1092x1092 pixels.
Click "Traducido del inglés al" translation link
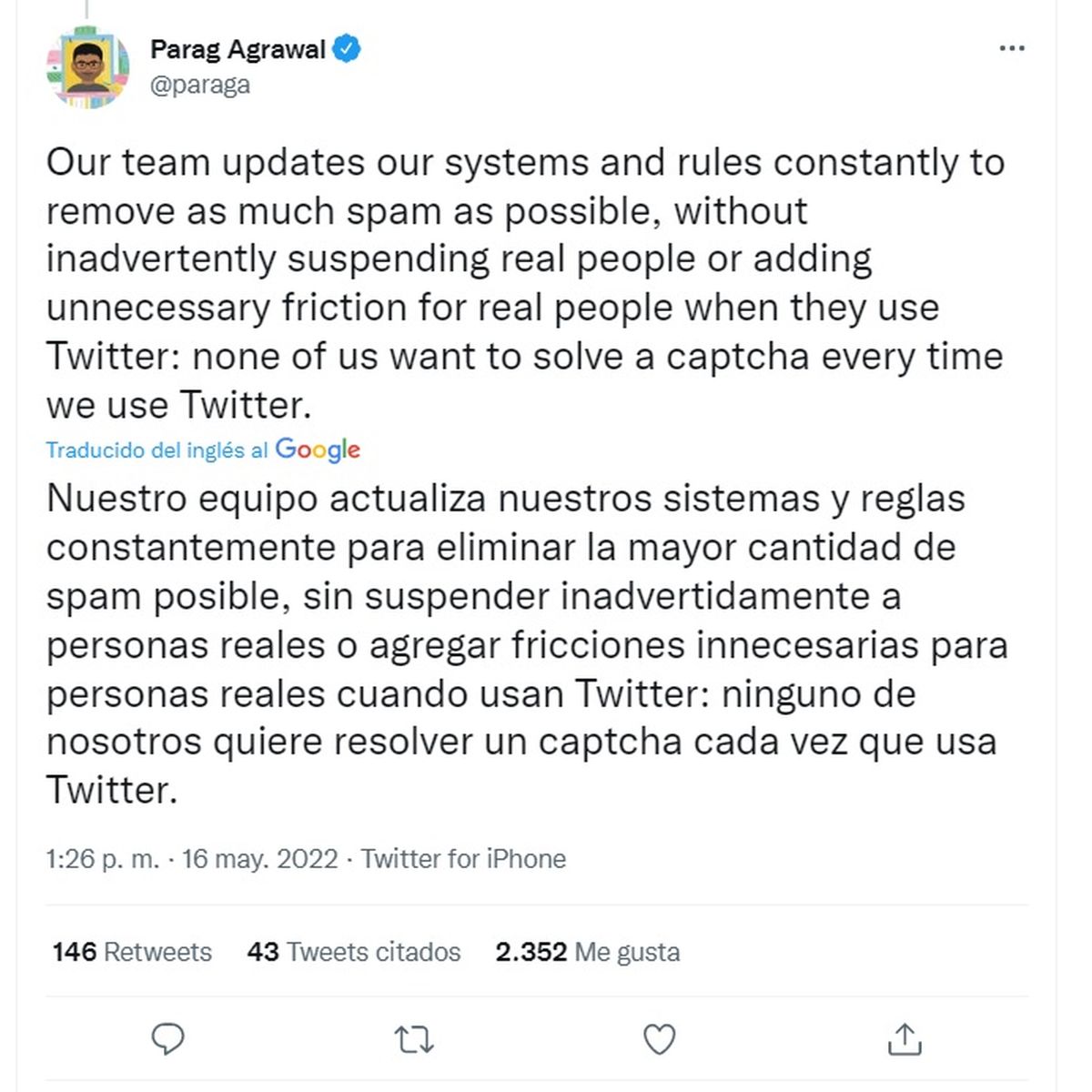157,450
